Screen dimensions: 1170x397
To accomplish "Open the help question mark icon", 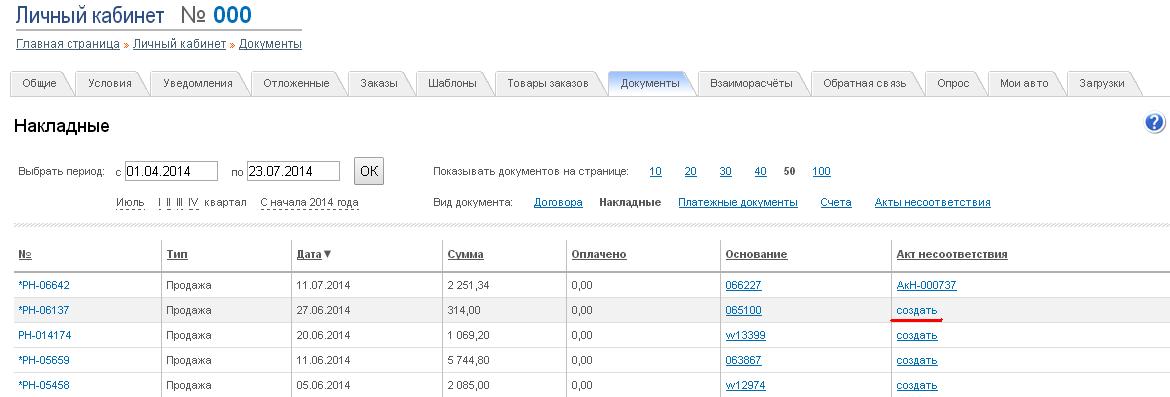I will 1154,123.
